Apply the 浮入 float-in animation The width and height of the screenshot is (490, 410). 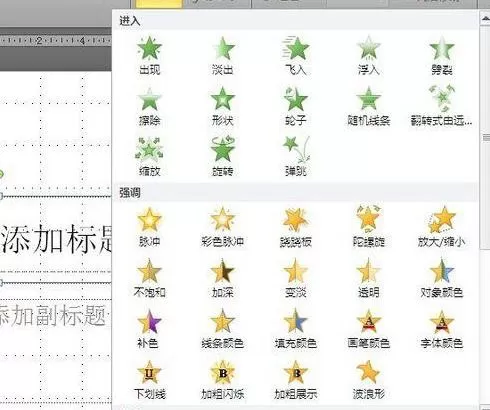(368, 56)
